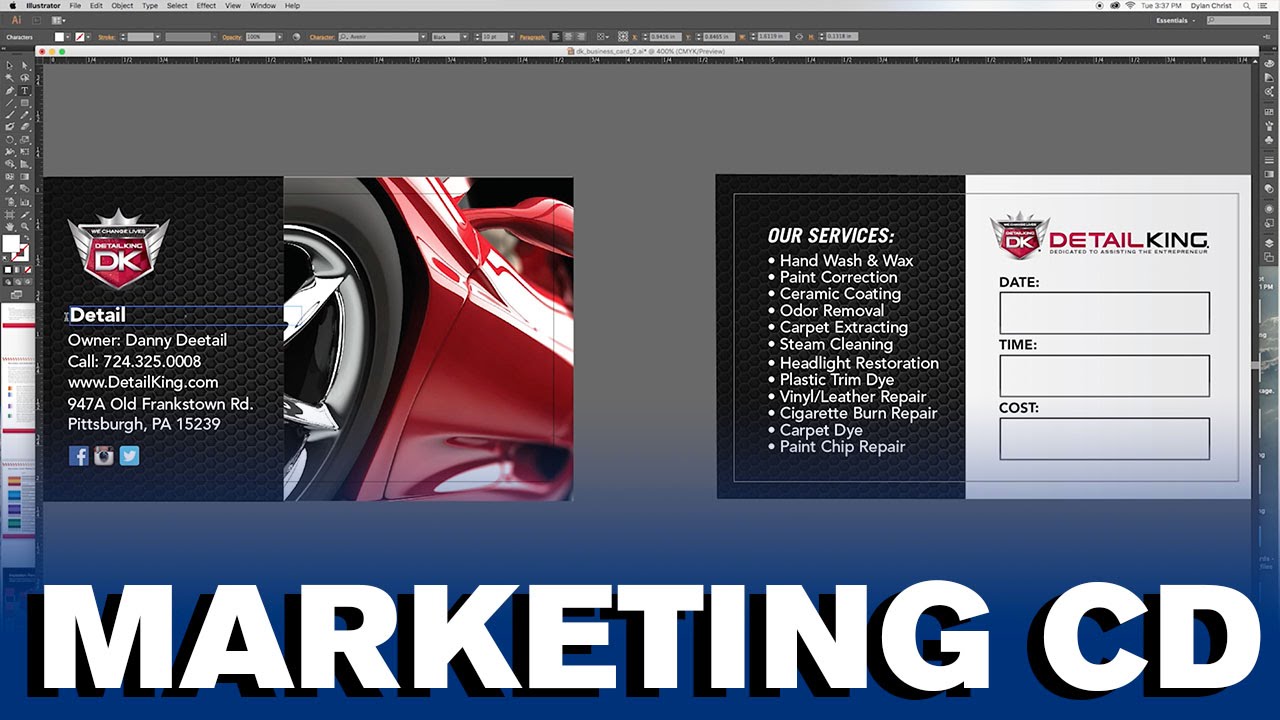
Task: Select the Gradient tool
Action: [24, 176]
